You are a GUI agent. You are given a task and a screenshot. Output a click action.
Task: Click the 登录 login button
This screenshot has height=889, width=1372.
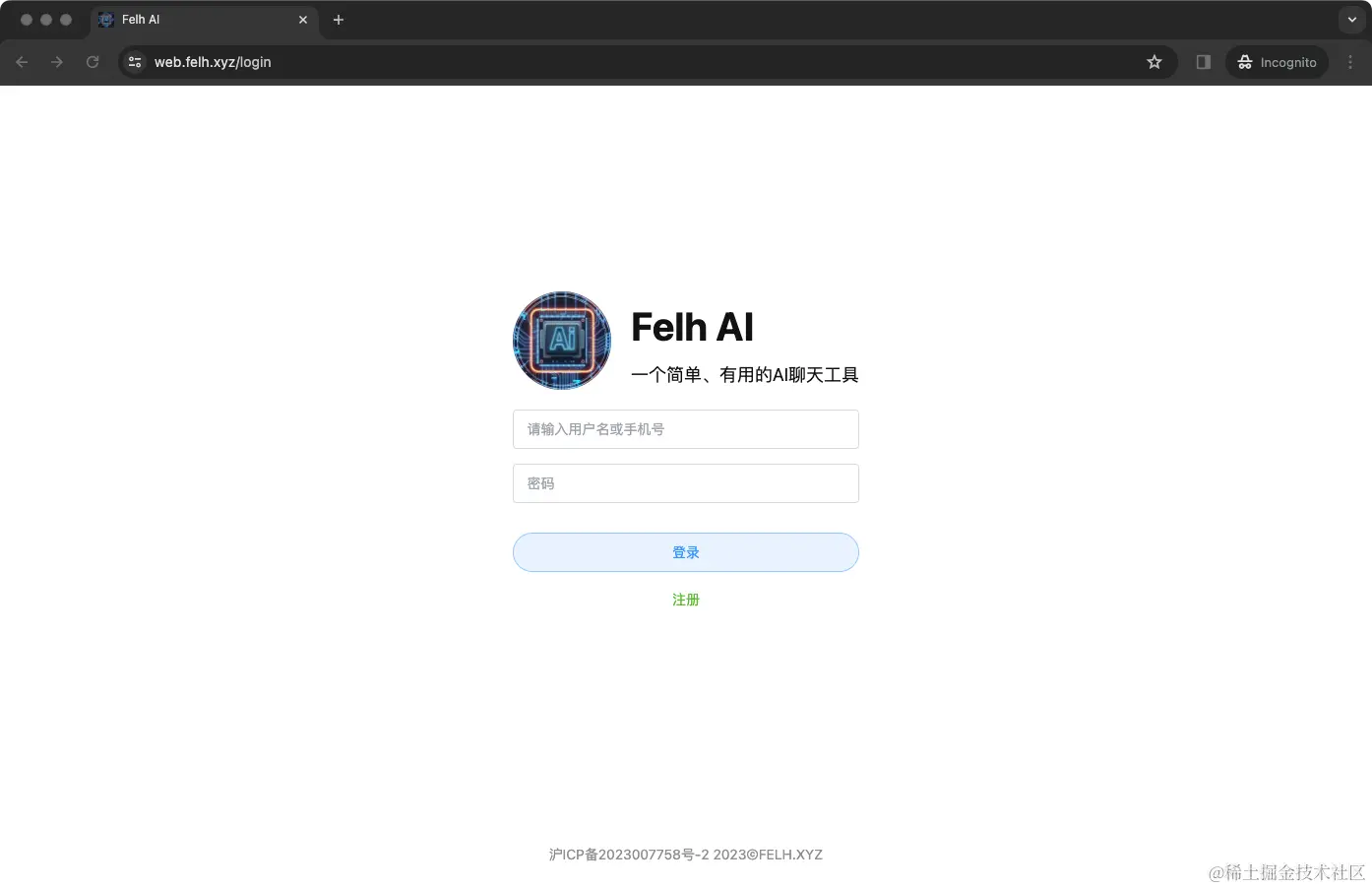click(685, 552)
